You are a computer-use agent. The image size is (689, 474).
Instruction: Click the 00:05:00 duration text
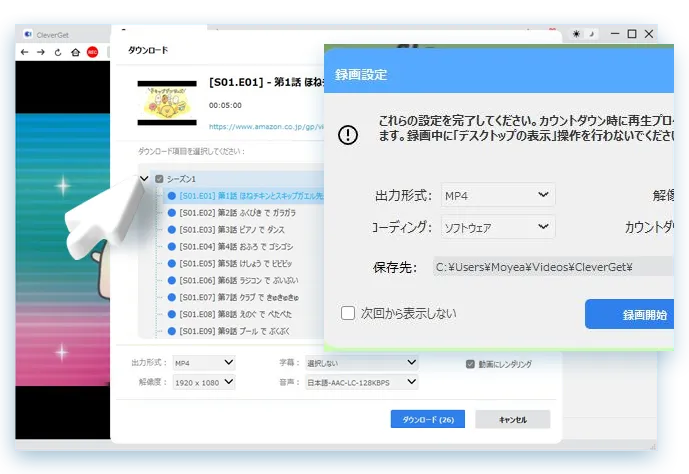pos(225,105)
